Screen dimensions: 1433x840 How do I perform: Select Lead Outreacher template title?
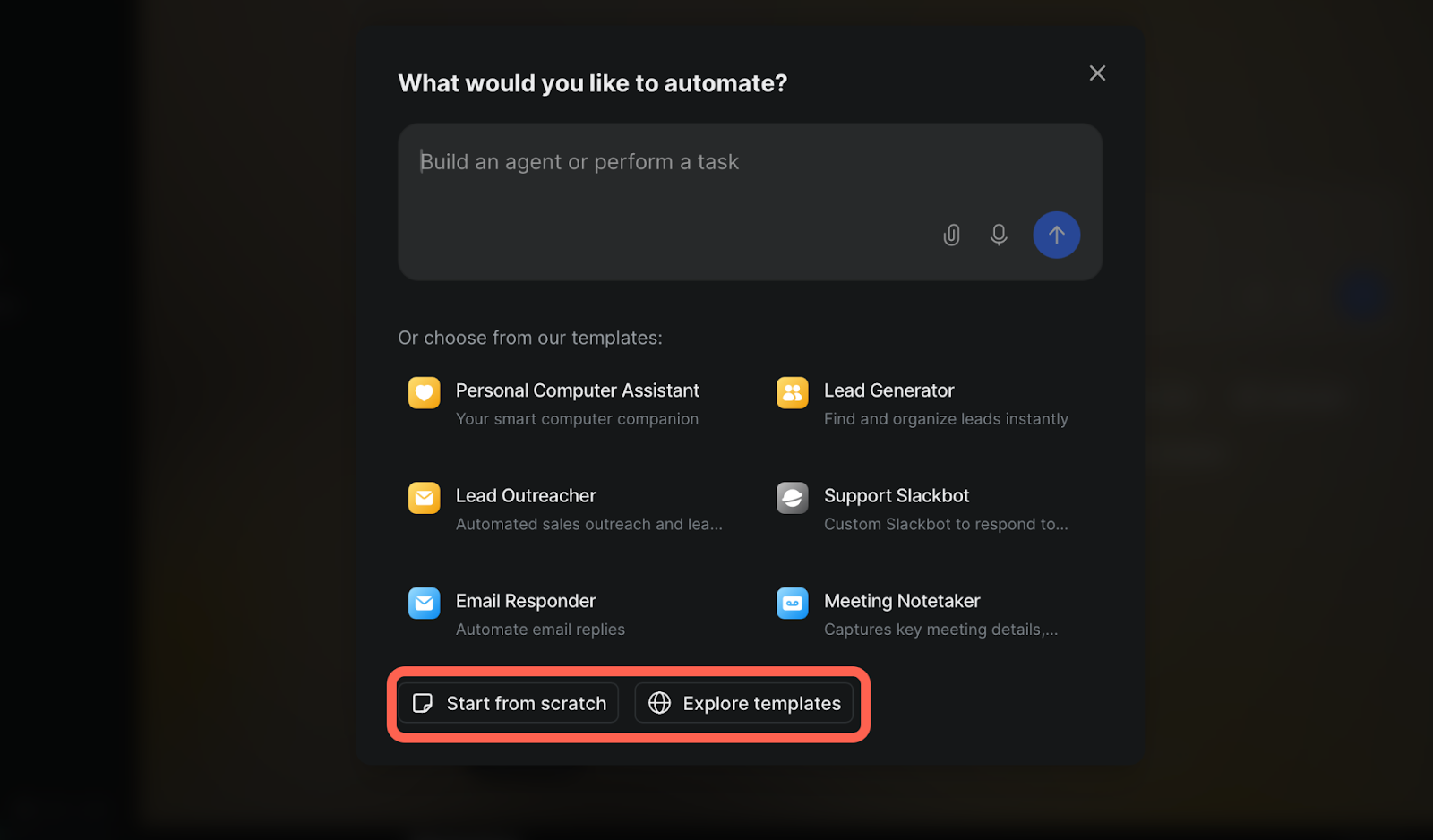526,496
